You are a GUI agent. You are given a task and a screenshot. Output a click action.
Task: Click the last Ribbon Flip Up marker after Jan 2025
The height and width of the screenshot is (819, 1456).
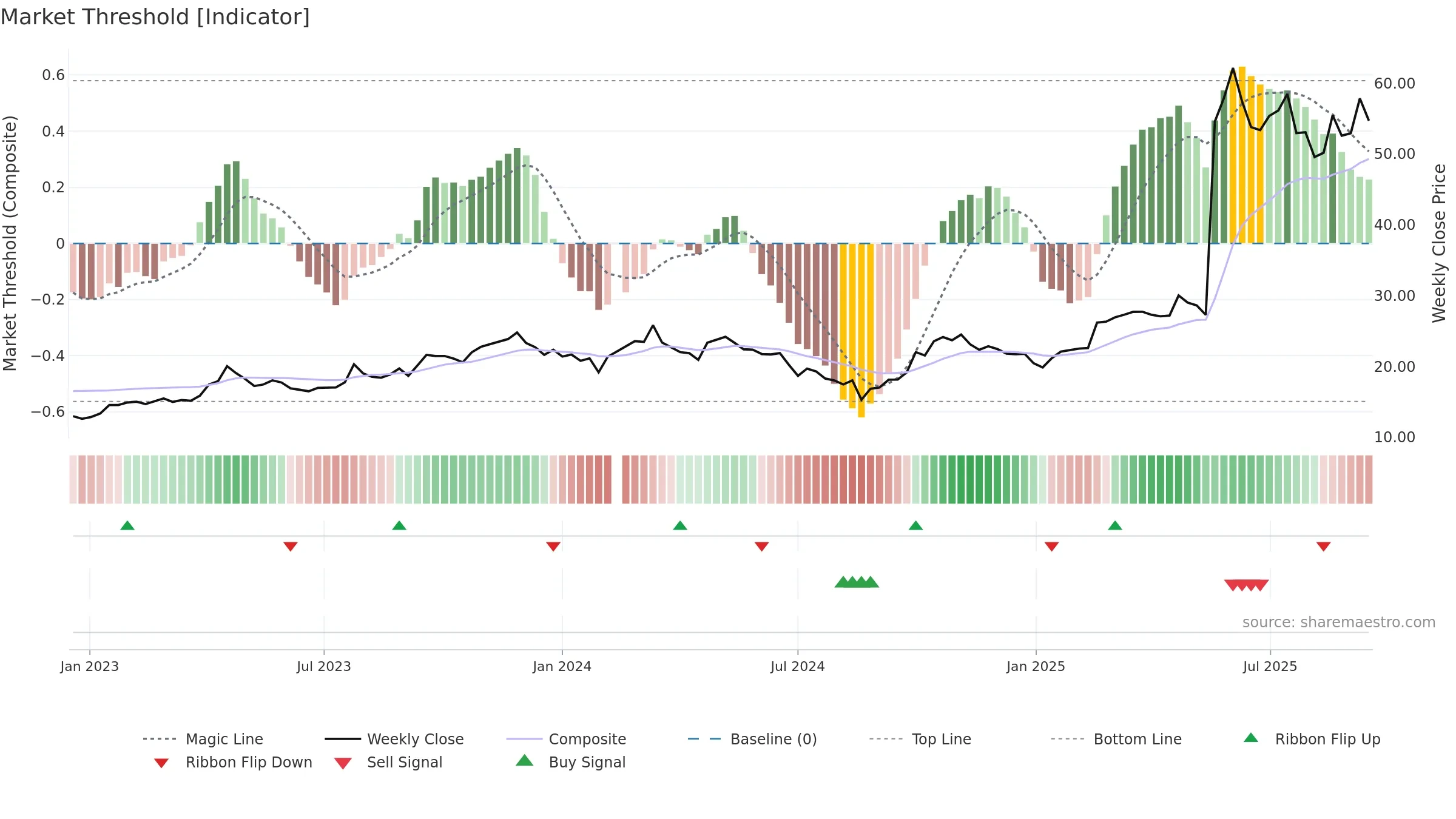[1115, 525]
